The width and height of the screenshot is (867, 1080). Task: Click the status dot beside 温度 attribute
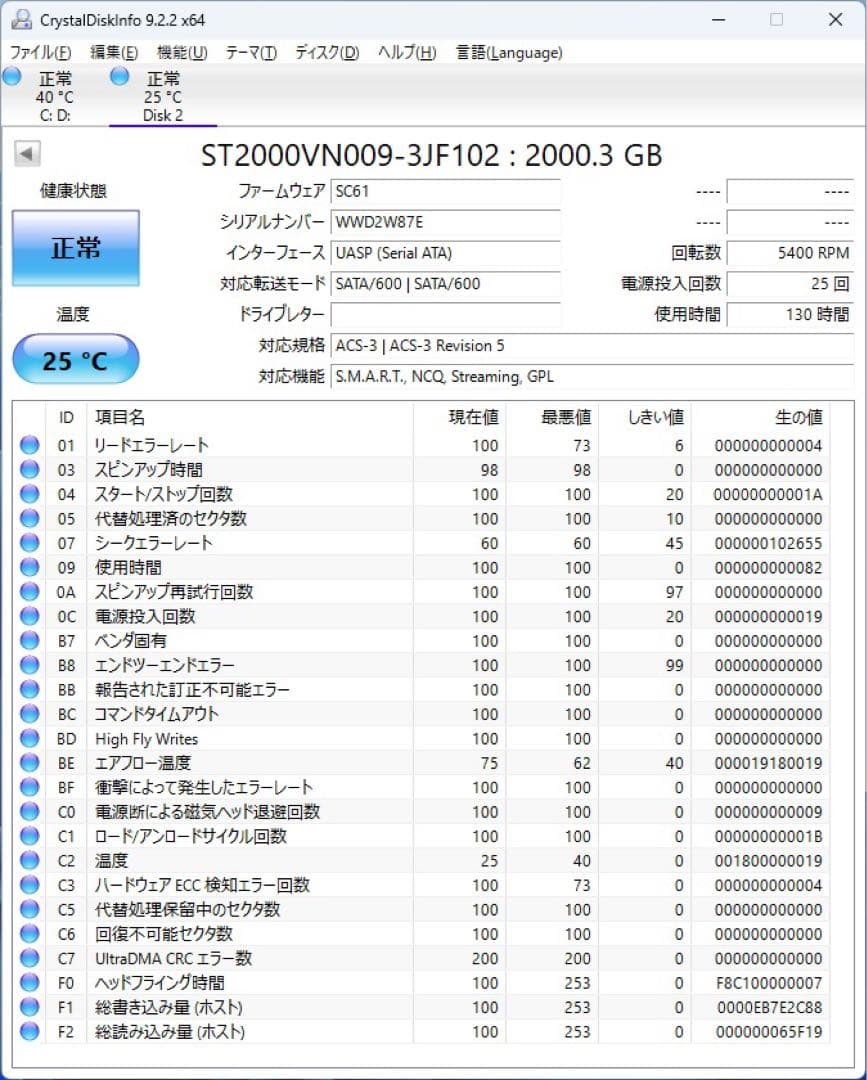point(29,860)
